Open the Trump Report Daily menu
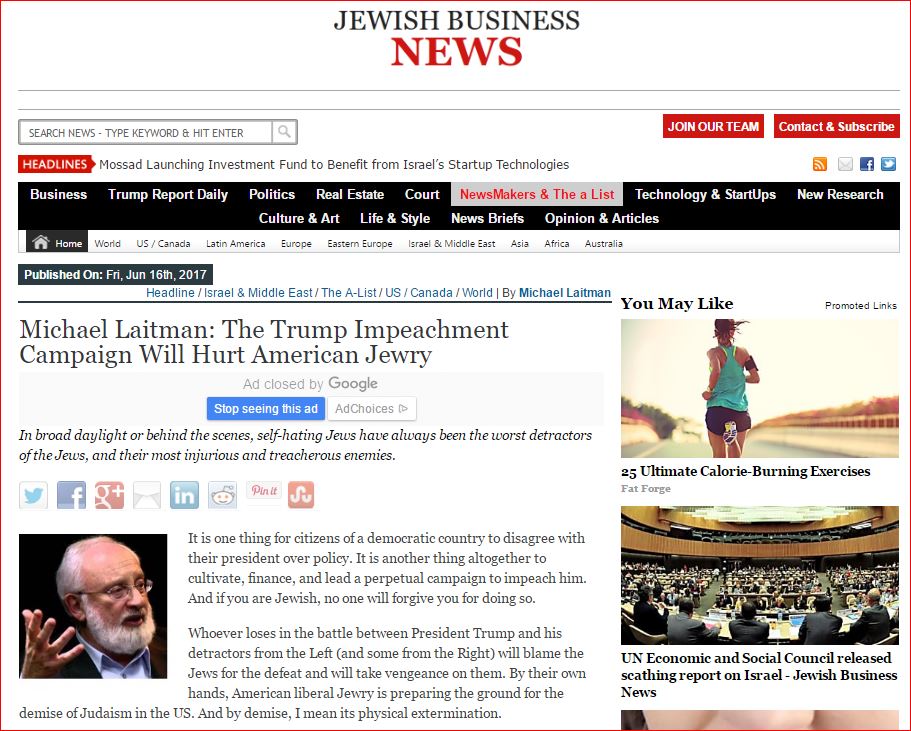Viewport: 911px width, 731px height. (x=168, y=194)
